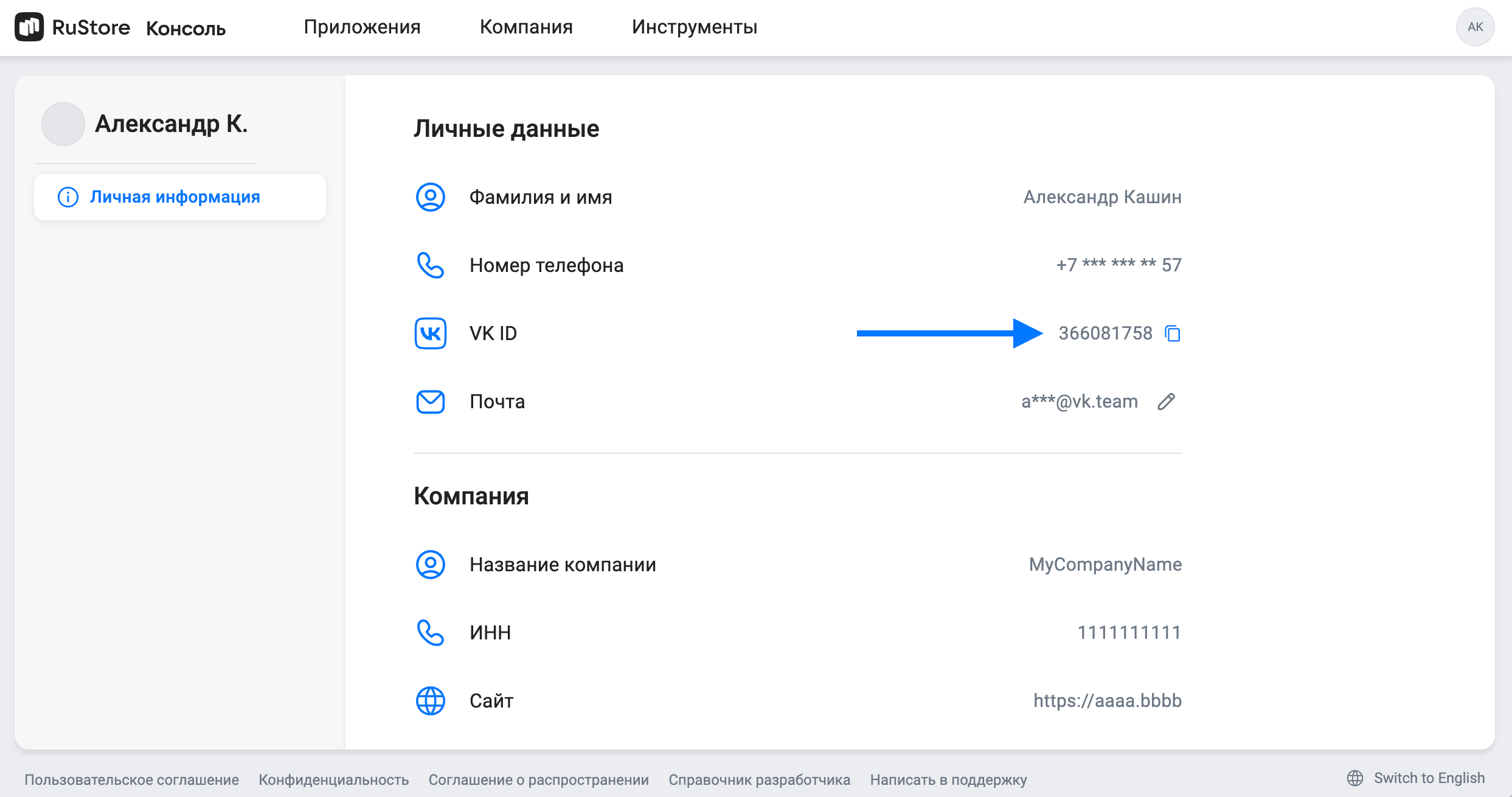Image resolution: width=1512 pixels, height=797 pixels.
Task: Select Личная информация in the sidebar
Action: pyautogui.click(x=175, y=197)
